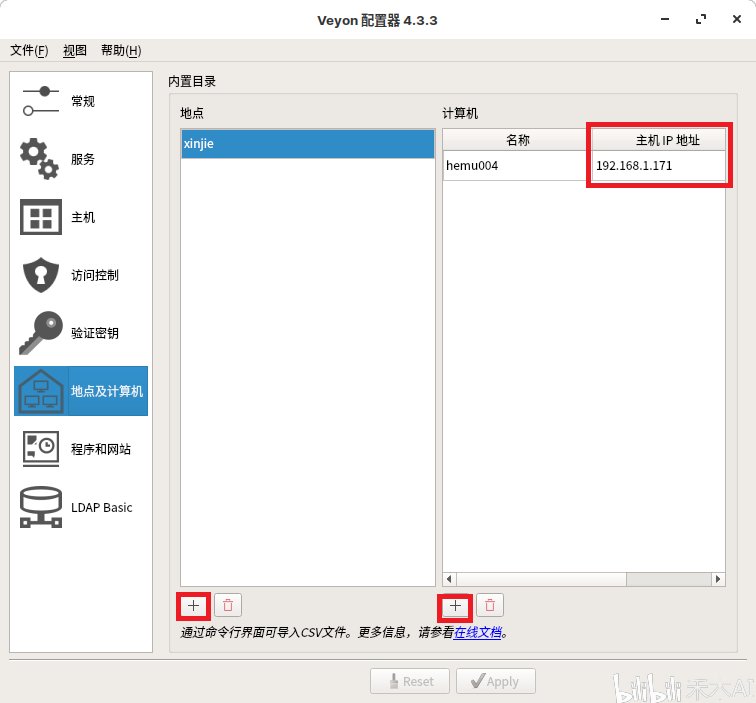This screenshot has width=756, height=703.
Task: Select the 地点及计算机 locations page
Action: [81, 391]
